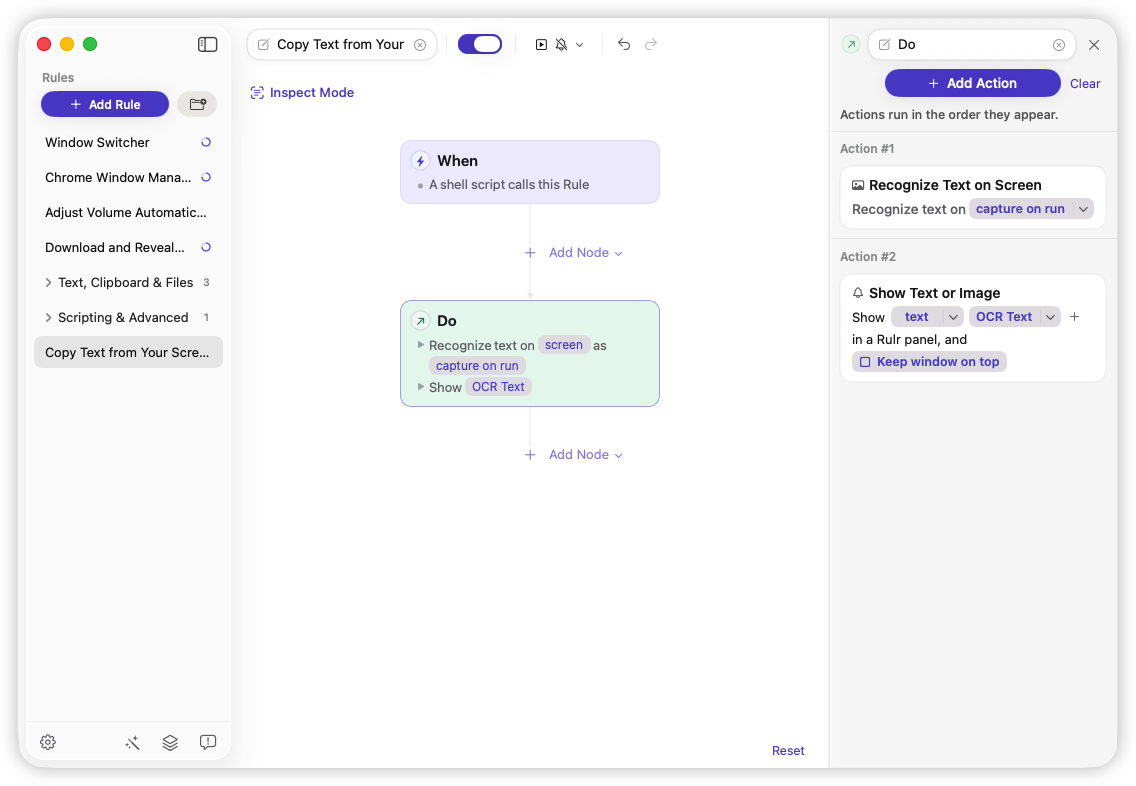Click Download and Reveal status circle icon
Viewport: 1136px width, 786px height.
click(x=206, y=247)
